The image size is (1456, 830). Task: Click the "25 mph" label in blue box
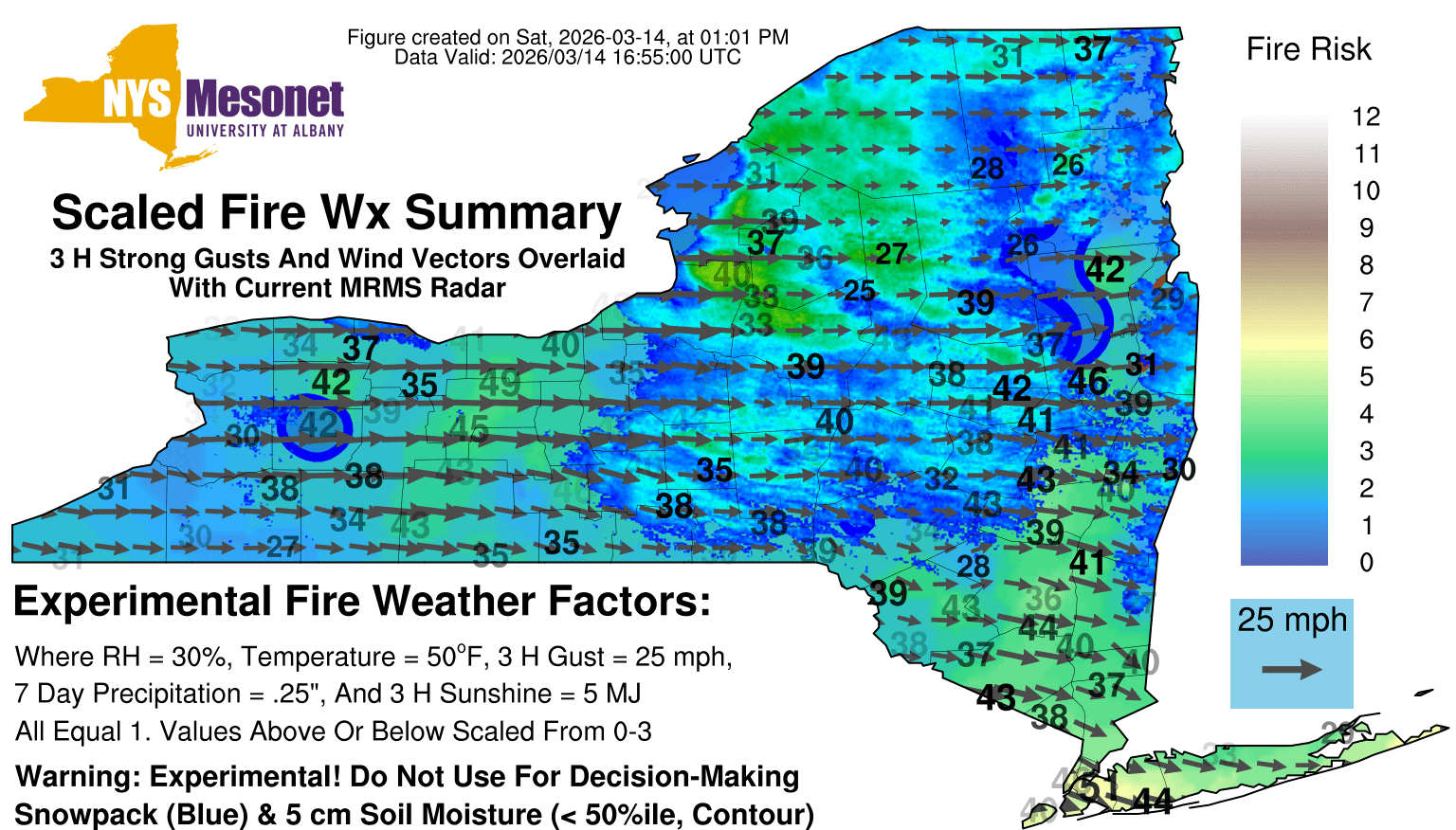1291,620
